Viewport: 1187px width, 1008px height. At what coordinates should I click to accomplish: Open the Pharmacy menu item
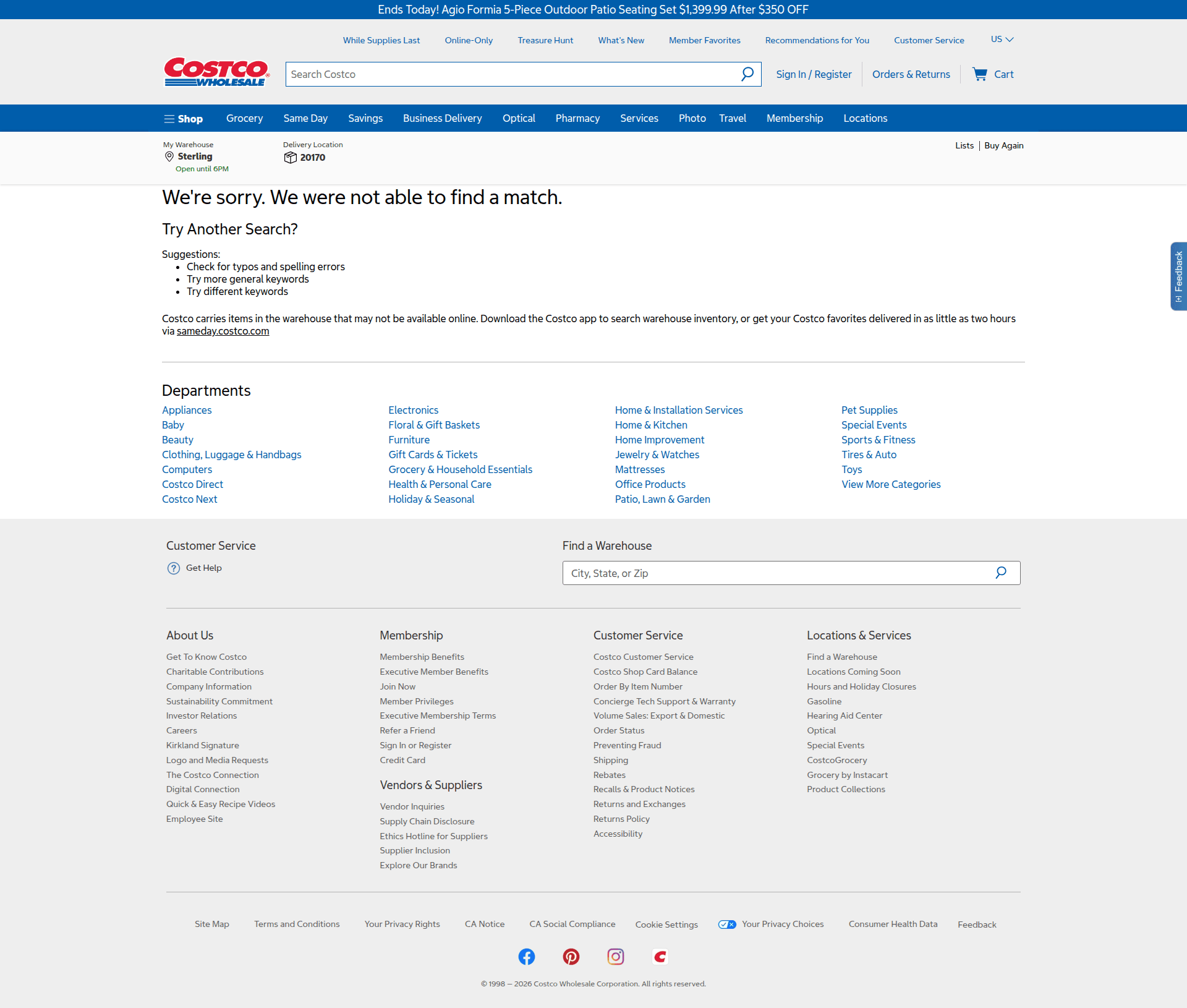tap(577, 118)
